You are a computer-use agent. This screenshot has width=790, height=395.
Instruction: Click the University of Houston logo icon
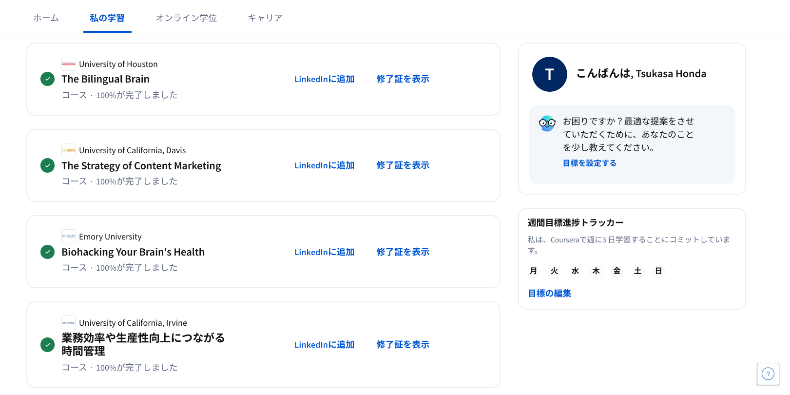(x=69, y=64)
